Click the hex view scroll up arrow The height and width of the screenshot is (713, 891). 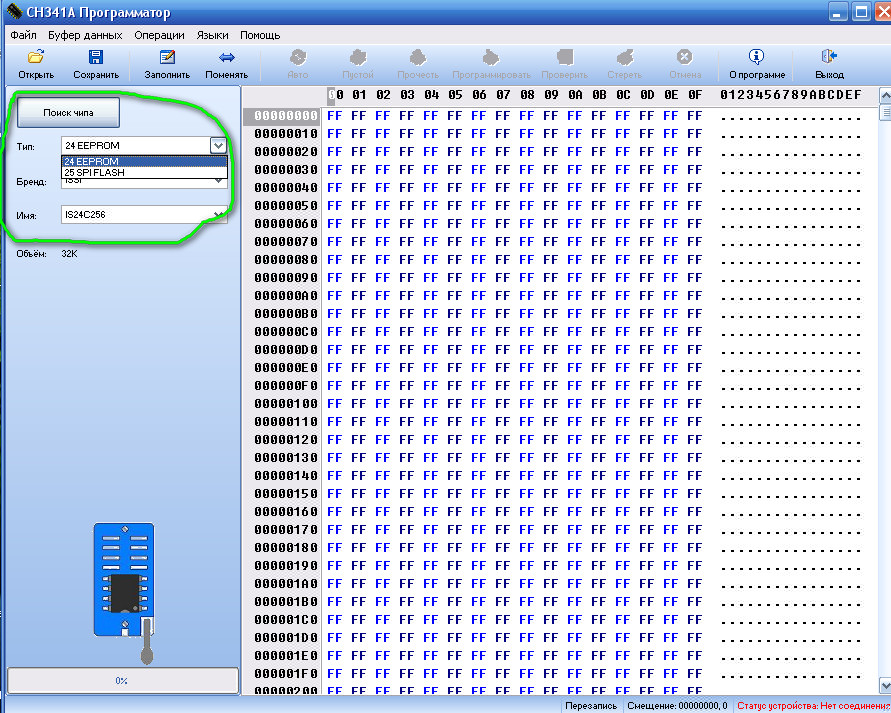pos(885,95)
